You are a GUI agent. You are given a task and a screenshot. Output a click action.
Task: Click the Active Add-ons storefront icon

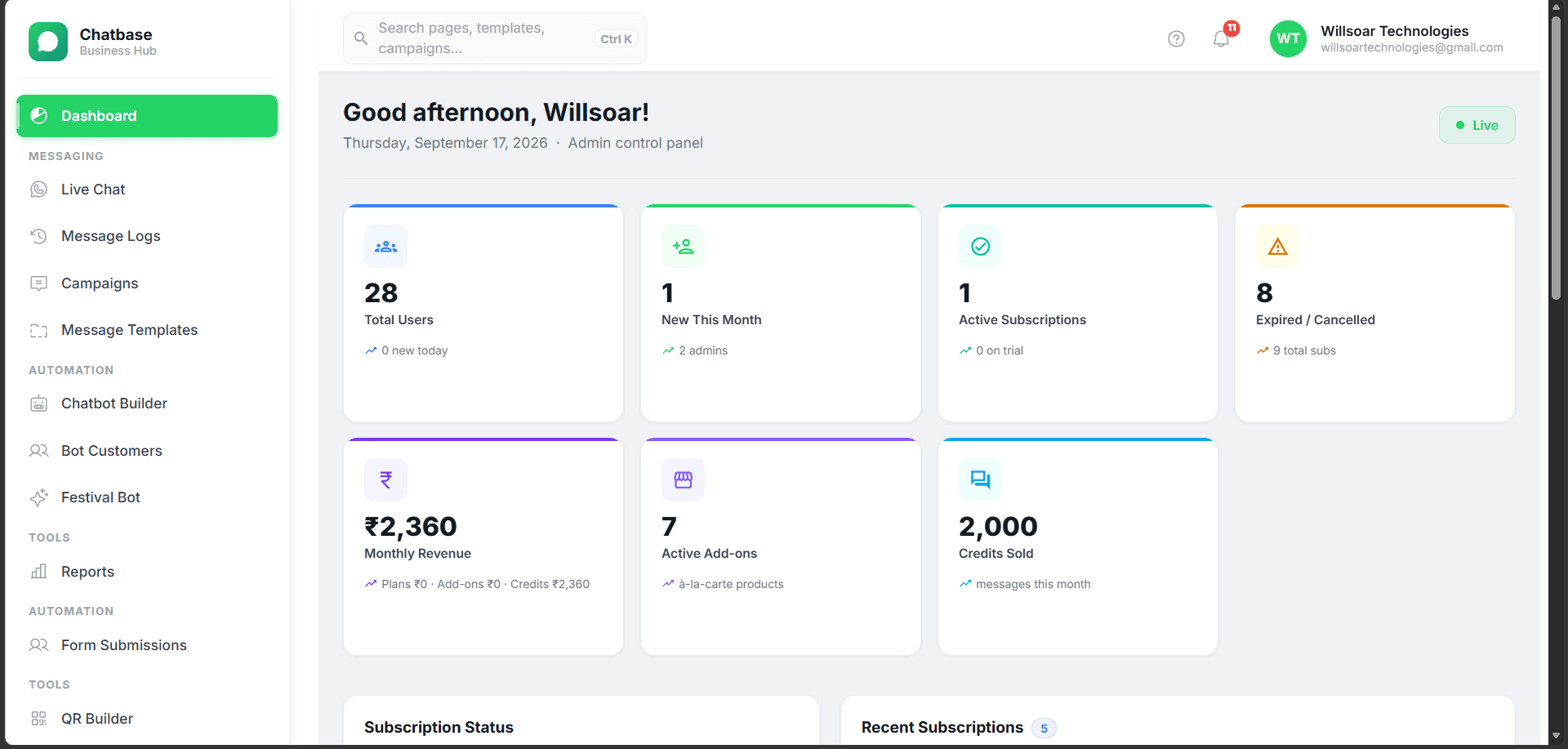click(x=683, y=480)
